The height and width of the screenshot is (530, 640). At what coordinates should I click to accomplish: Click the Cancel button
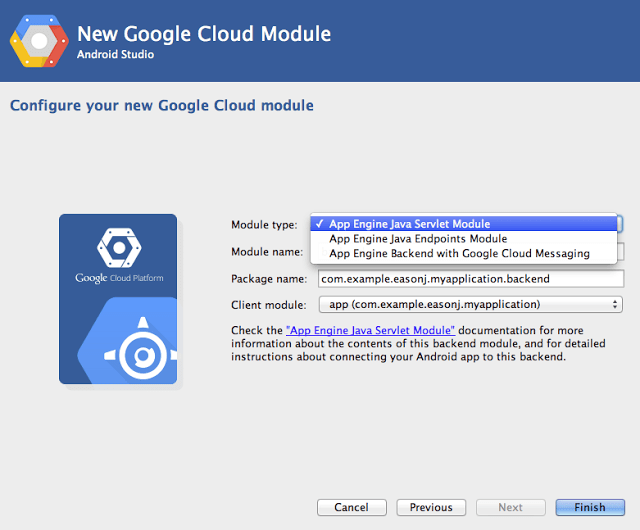click(x=351, y=507)
